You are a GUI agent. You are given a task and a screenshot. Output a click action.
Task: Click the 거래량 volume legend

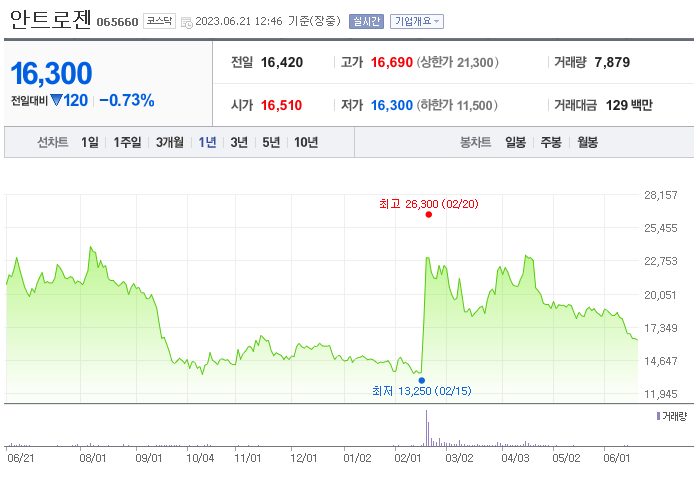point(672,416)
